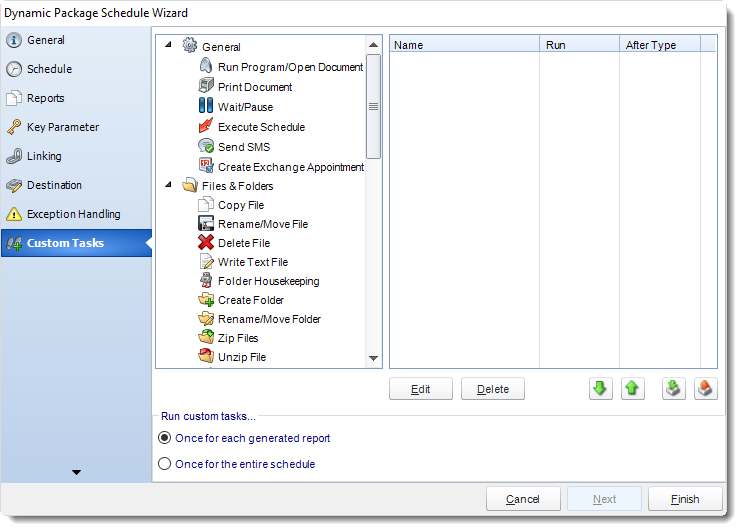The image size is (742, 531).
Task: Select the Rename/Move Folder task label
Action: [269, 319]
